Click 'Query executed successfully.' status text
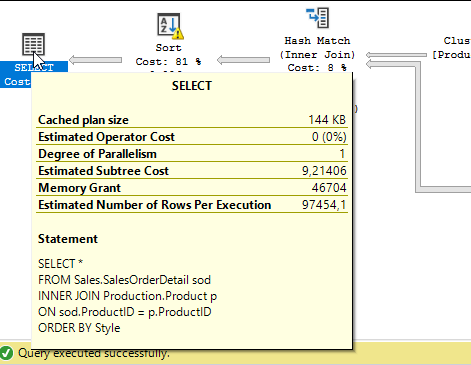471x365 pixels. point(94,353)
